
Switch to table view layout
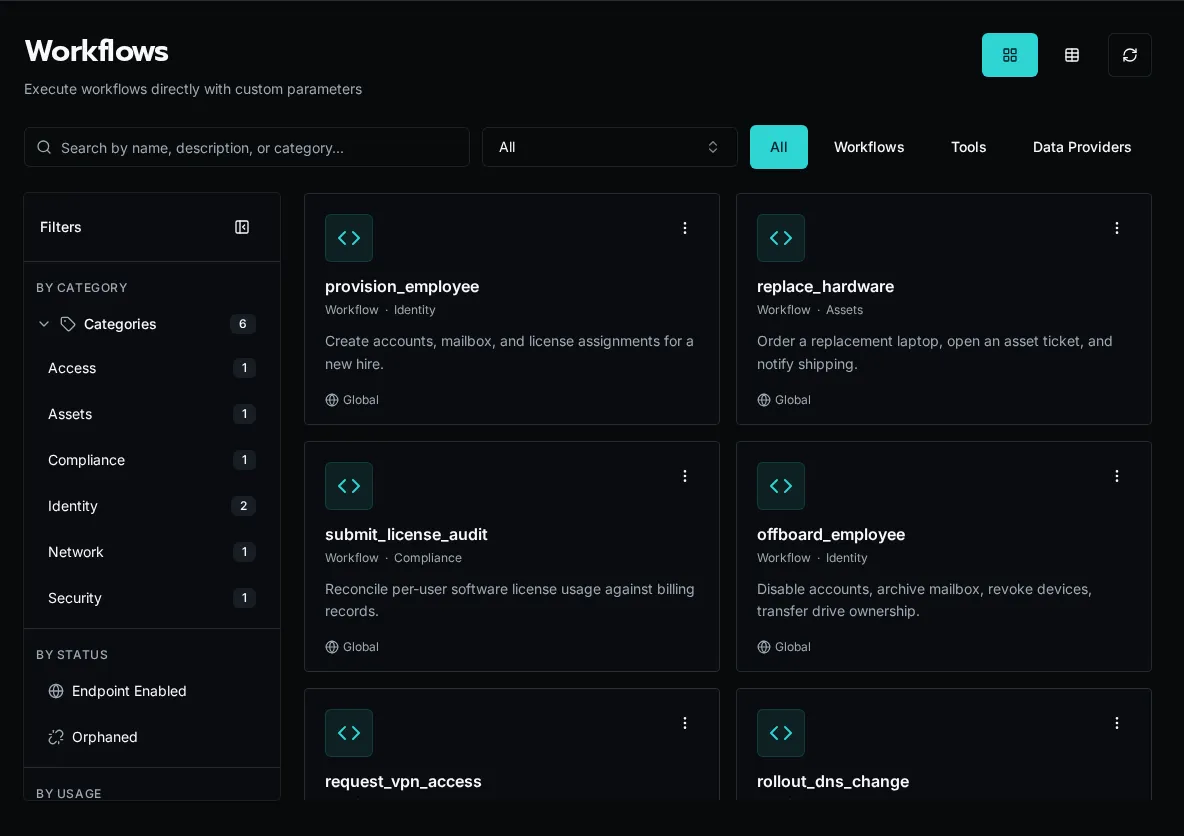coord(1071,55)
